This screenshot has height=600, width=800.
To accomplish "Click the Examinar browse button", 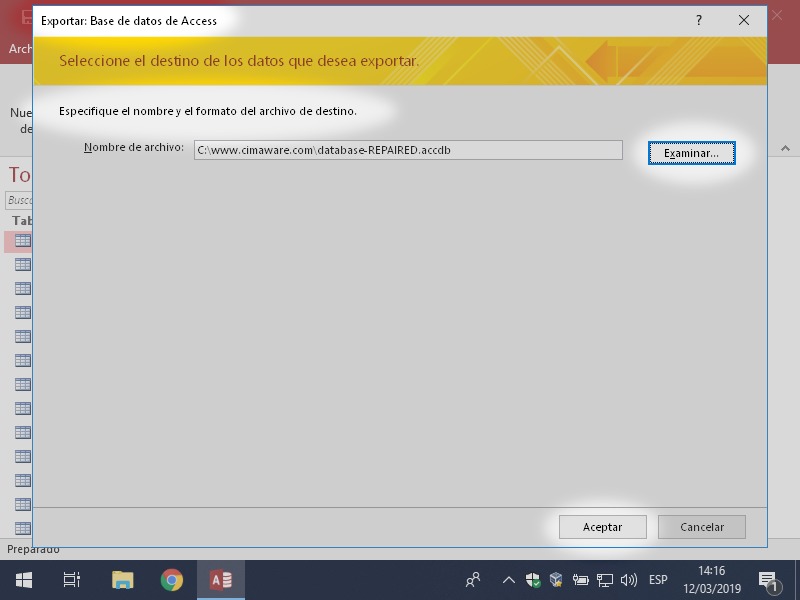I will (691, 153).
